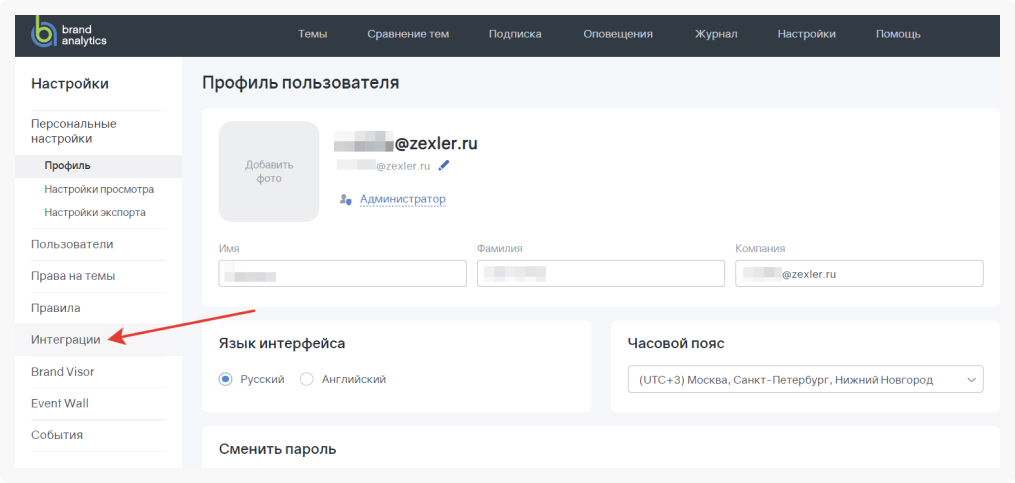
Task: Open Topic comparison in the top navigation
Action: [408, 34]
